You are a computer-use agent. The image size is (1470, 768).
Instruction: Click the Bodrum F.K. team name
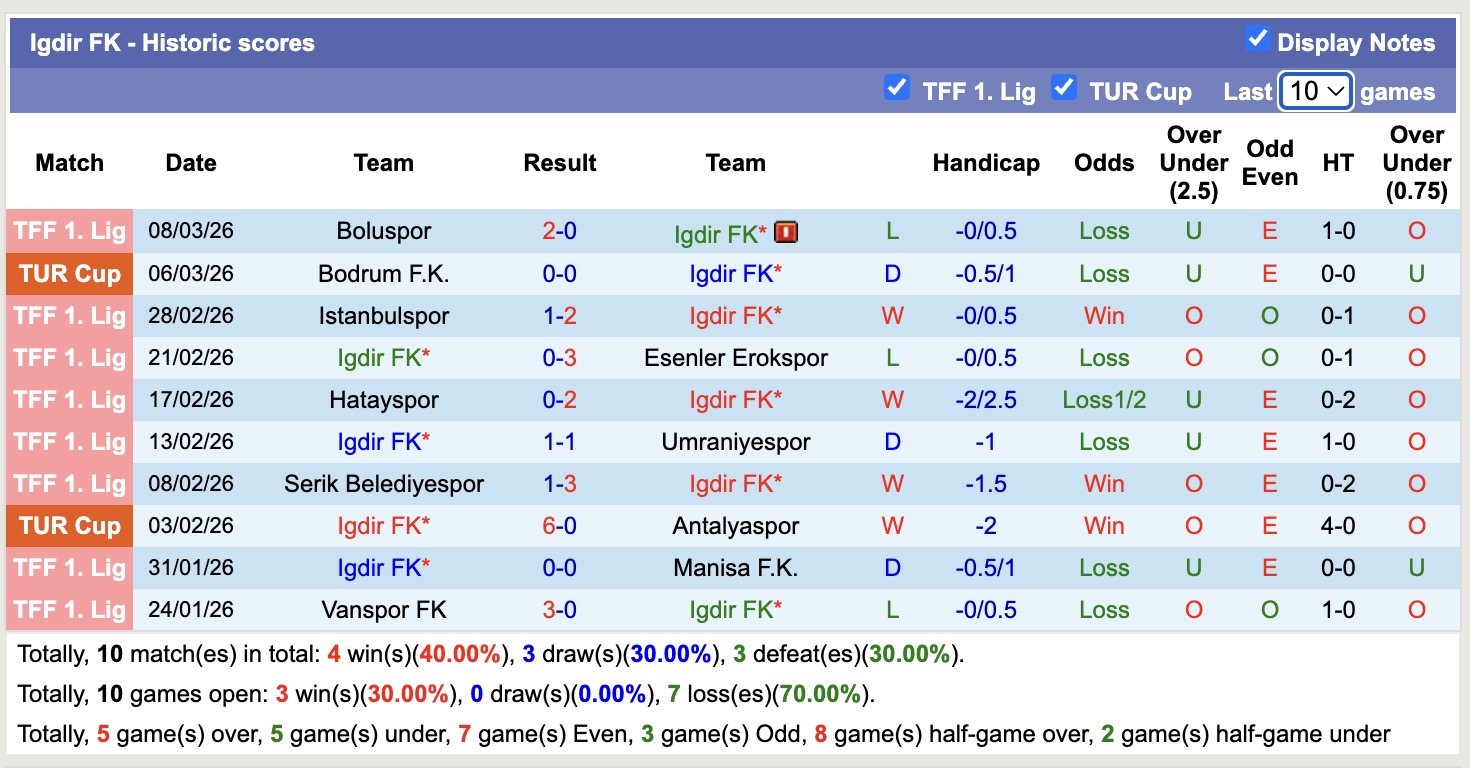[x=384, y=274]
